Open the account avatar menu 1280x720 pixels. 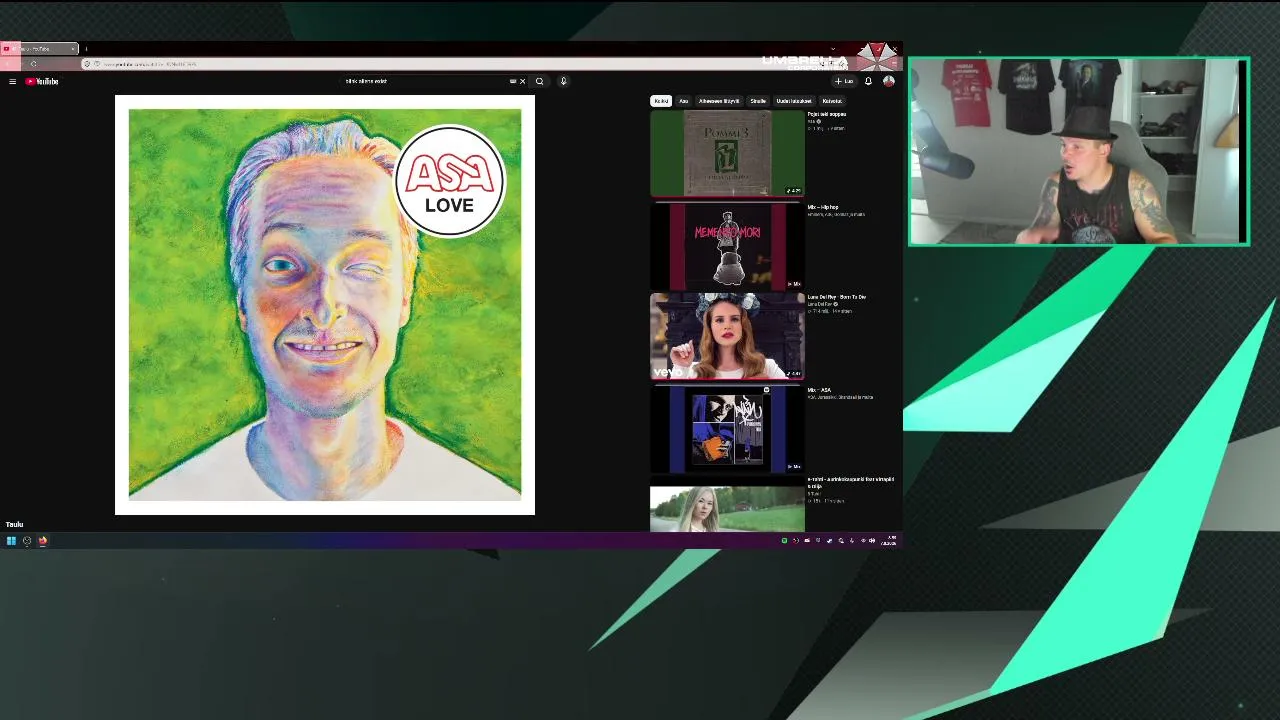tap(888, 81)
